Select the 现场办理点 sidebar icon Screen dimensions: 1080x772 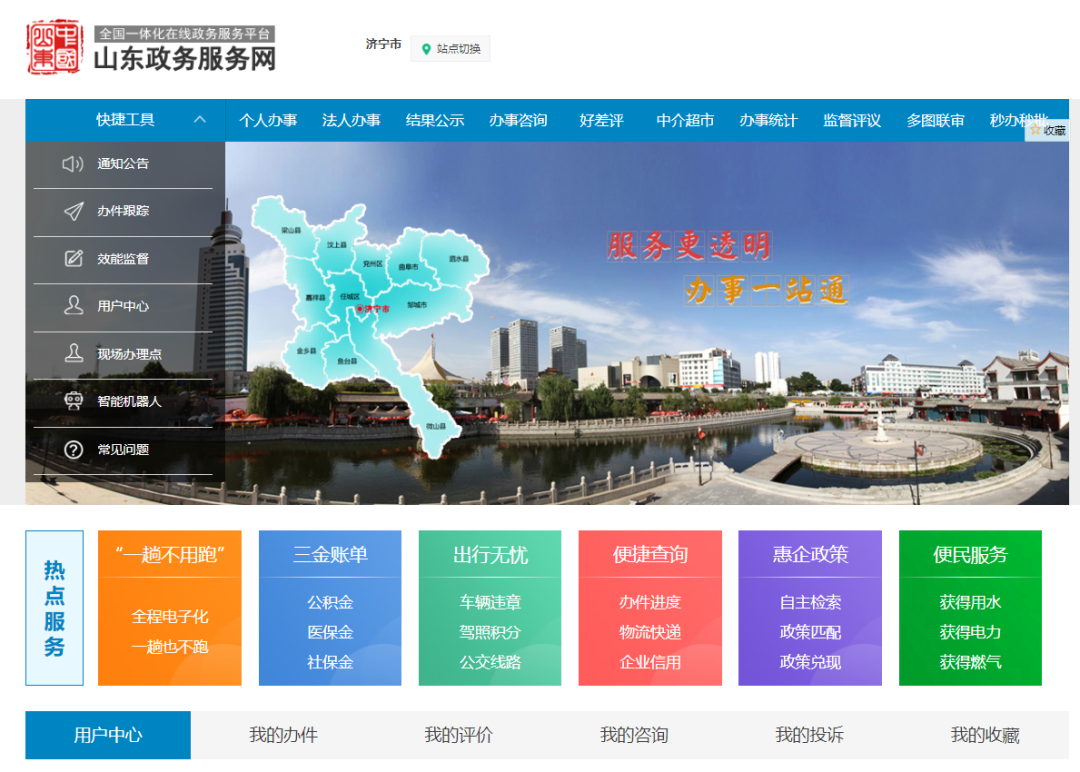[73, 353]
